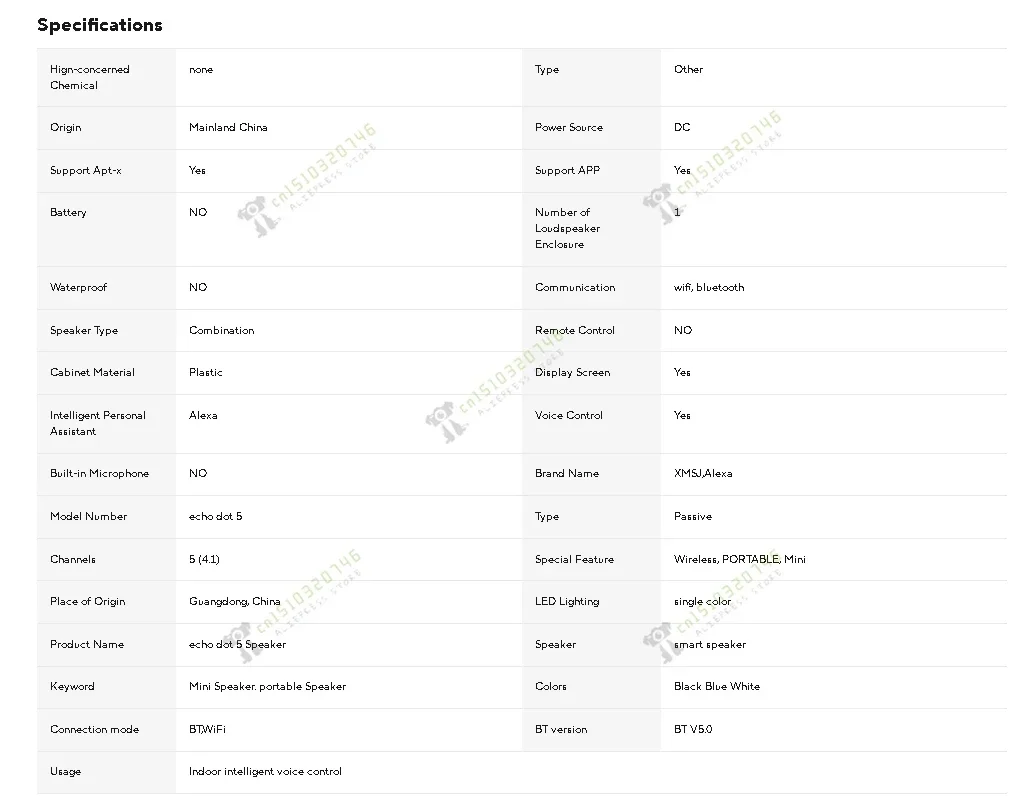Click the Indoor intelligent voice control usage
The image size is (1024, 799).
(265, 772)
